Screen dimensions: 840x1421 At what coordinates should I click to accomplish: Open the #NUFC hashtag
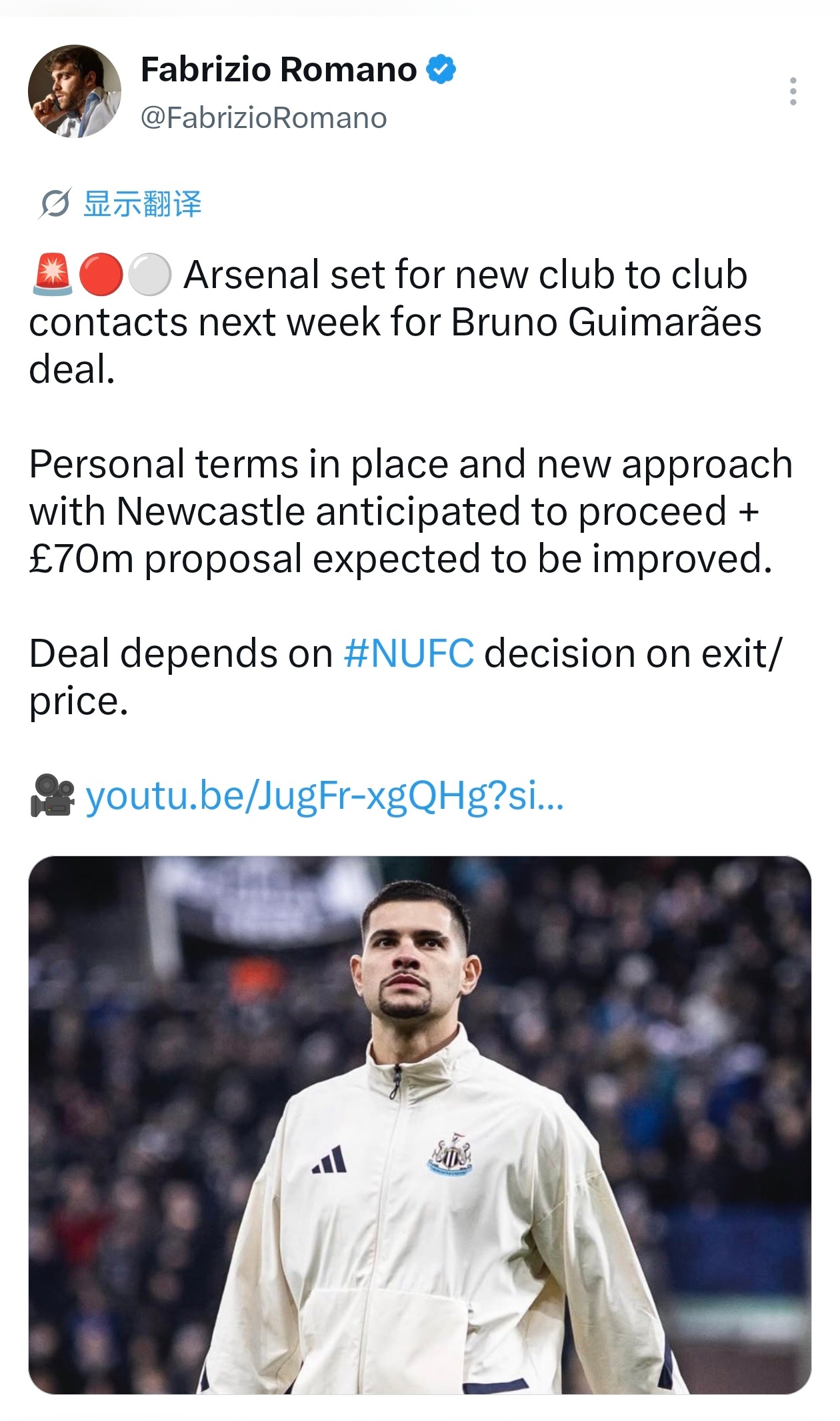(409, 653)
